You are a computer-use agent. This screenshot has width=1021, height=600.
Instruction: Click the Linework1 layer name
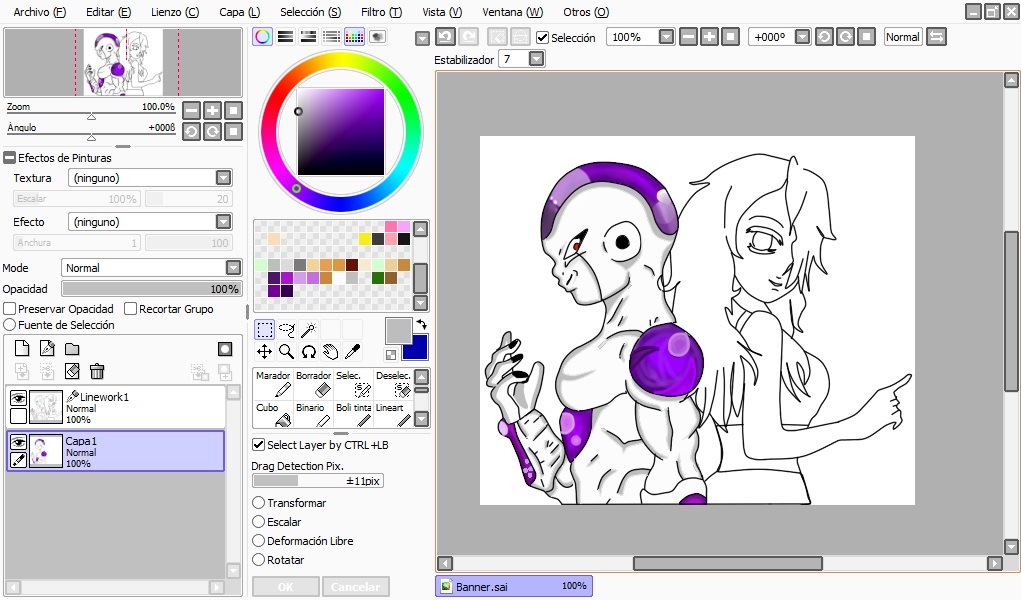[x=104, y=397]
